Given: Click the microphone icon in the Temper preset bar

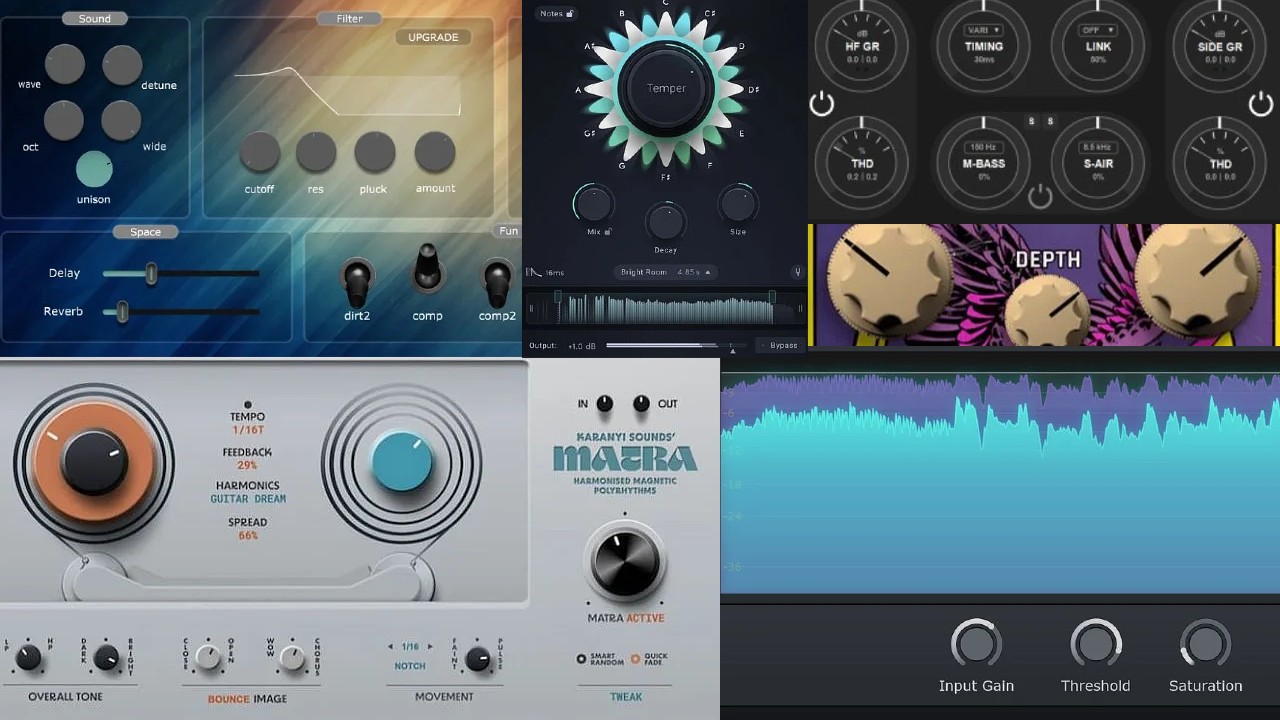Looking at the screenshot, I should click(x=797, y=272).
